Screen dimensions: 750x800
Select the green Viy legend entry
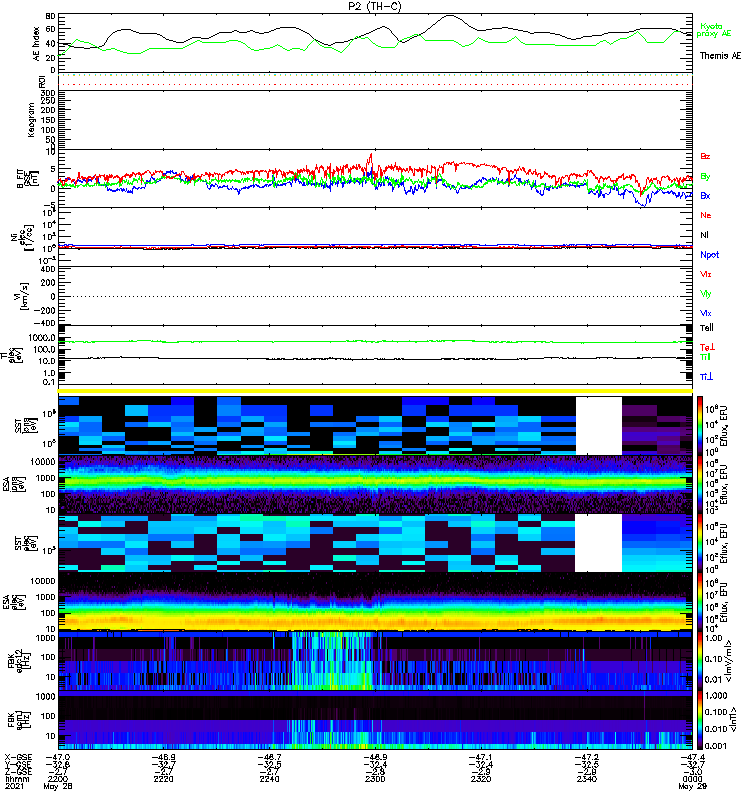(x=706, y=294)
